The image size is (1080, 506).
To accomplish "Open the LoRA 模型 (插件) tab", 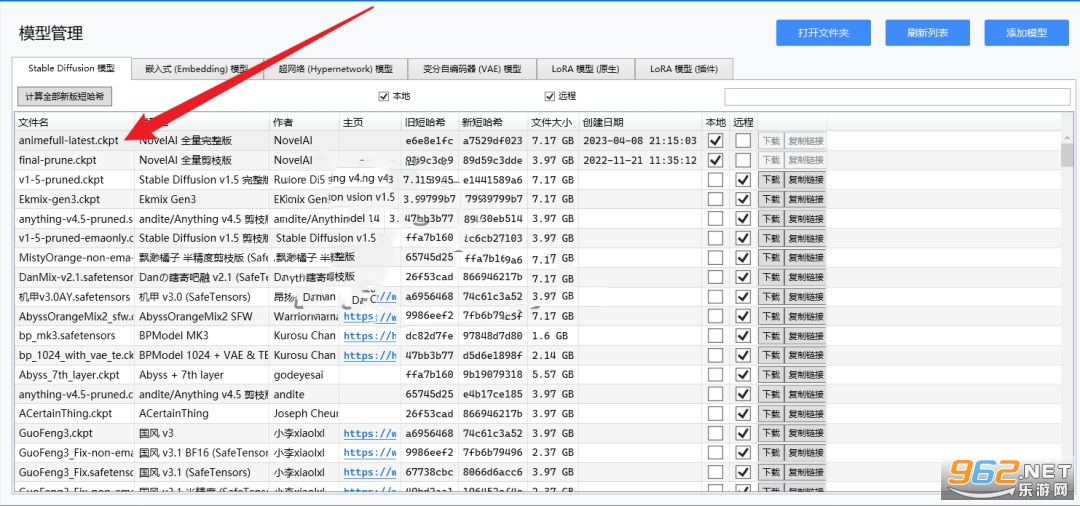I will (x=684, y=69).
